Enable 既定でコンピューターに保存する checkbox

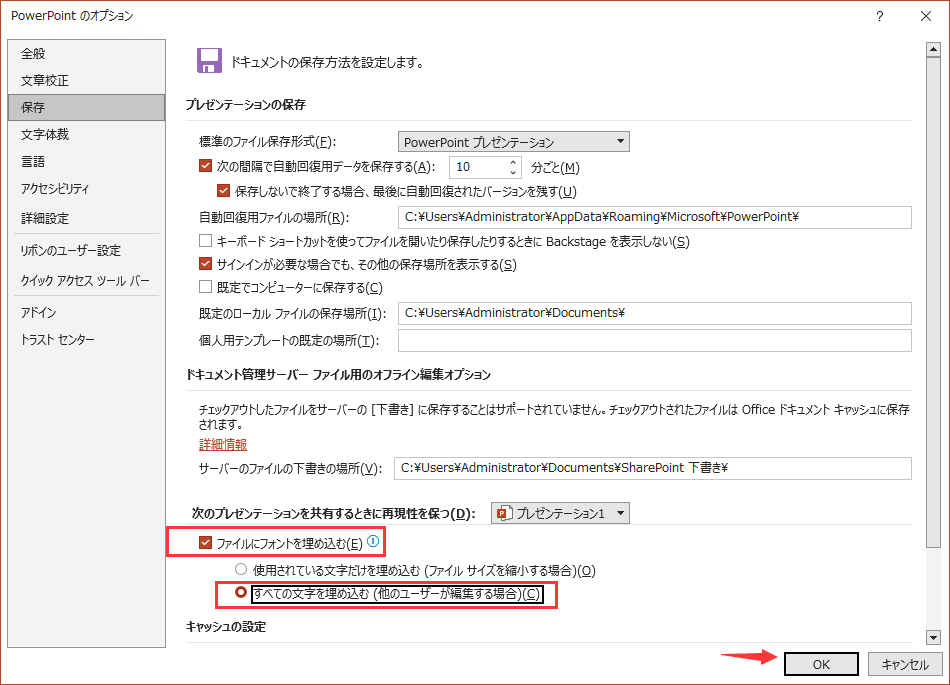(x=208, y=288)
